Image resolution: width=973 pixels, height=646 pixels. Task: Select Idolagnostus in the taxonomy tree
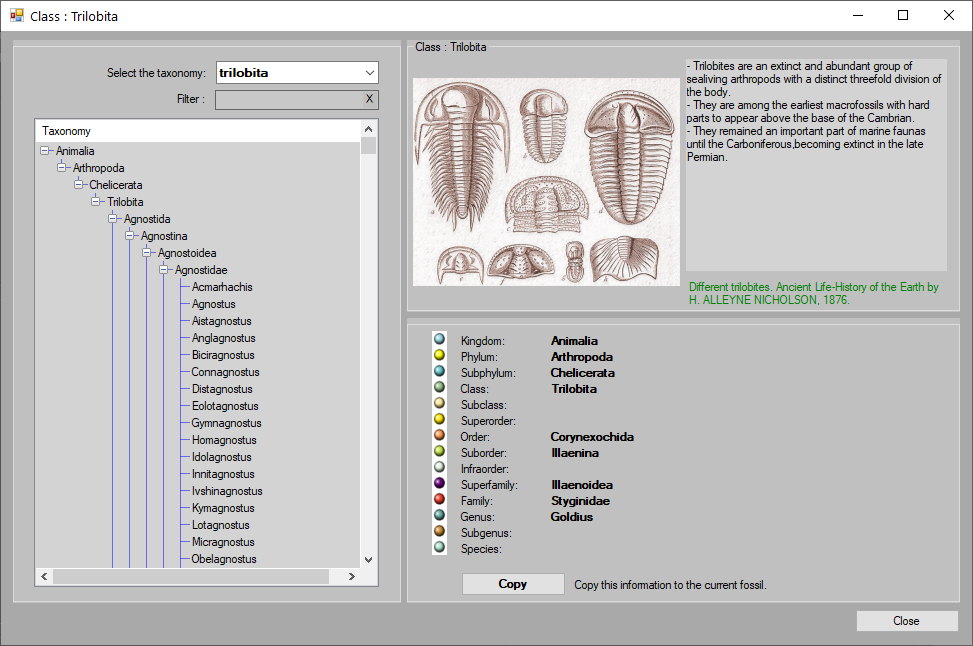coord(222,457)
